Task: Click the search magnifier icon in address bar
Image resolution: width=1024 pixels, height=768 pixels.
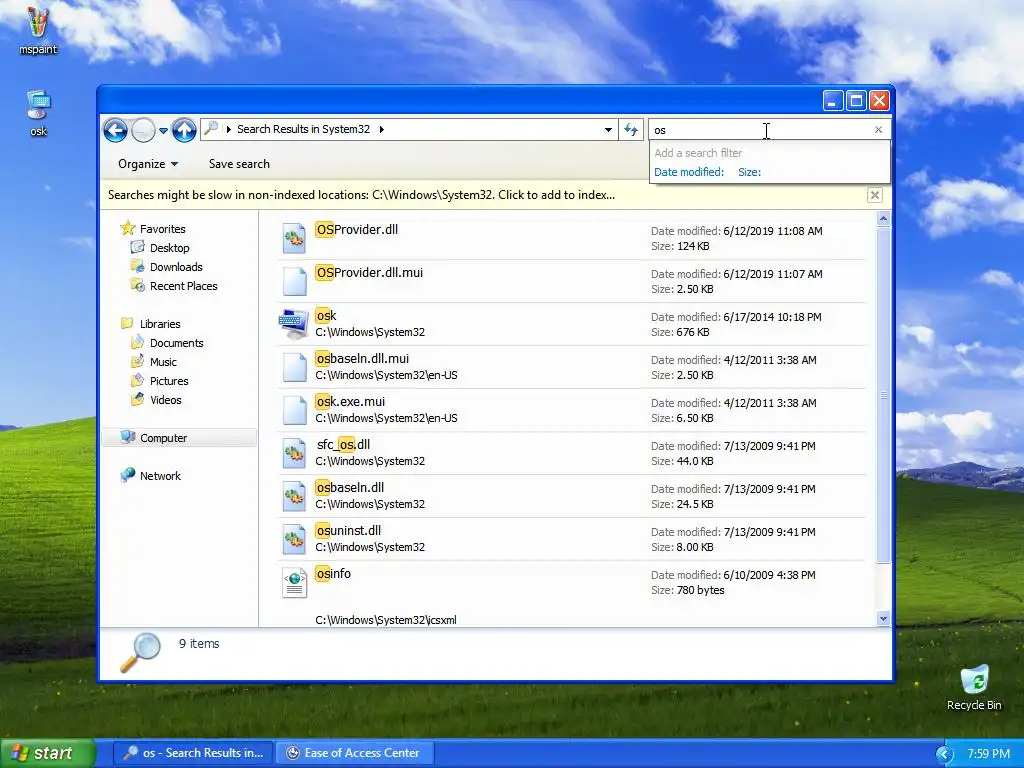Action: pos(210,129)
